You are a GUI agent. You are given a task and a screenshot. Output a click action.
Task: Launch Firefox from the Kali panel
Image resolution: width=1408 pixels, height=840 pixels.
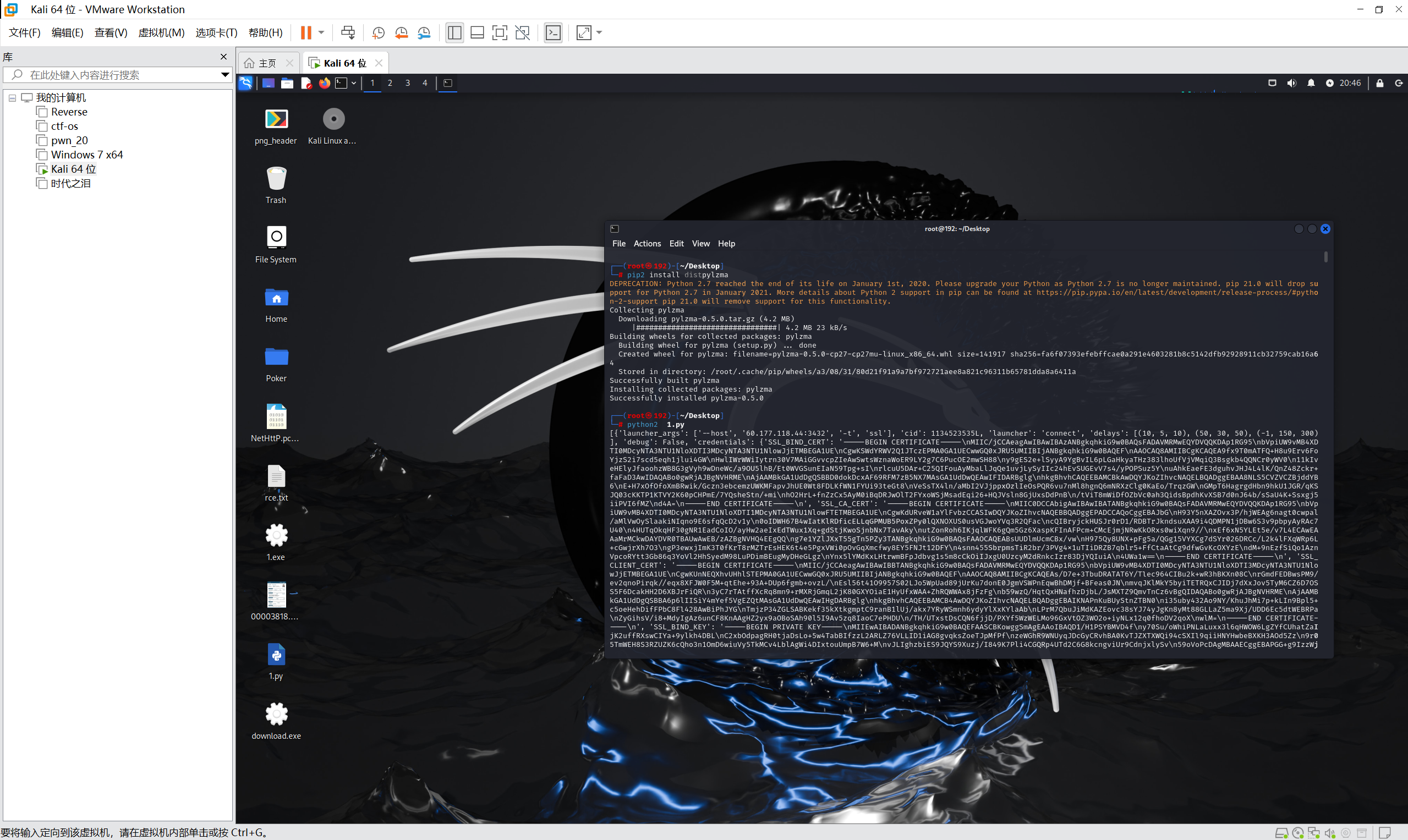point(325,83)
